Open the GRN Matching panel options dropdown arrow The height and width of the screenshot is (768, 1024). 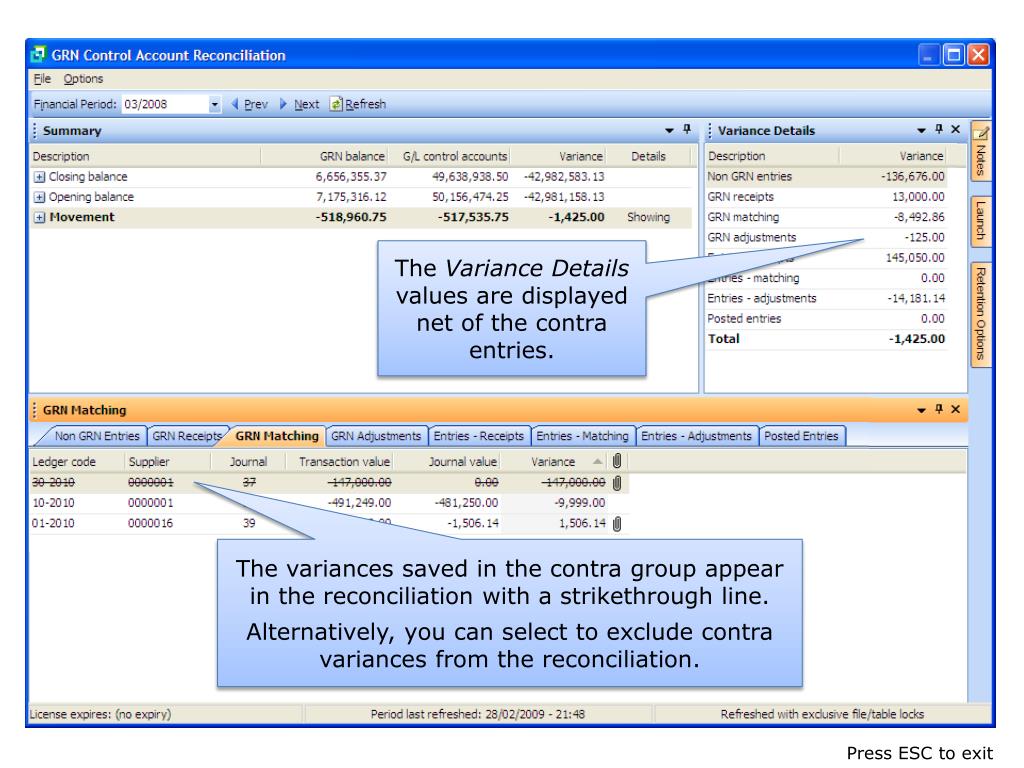(921, 410)
